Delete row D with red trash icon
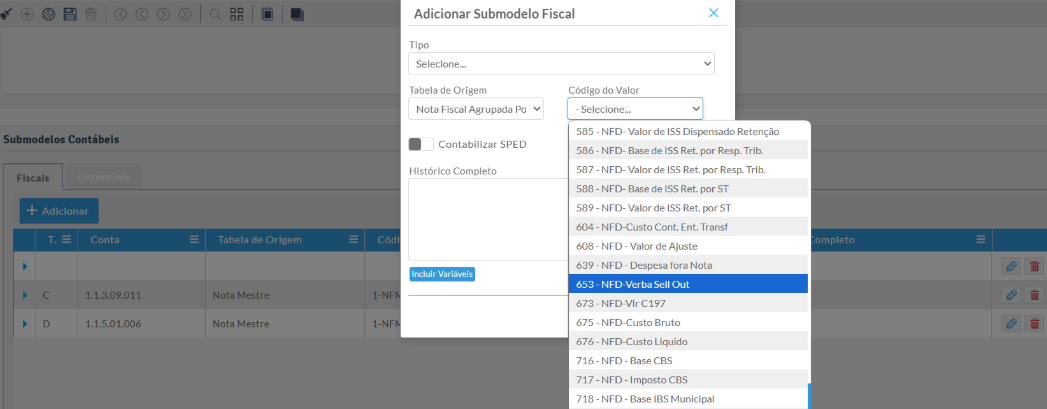The width and height of the screenshot is (1047, 409). coord(1034,324)
